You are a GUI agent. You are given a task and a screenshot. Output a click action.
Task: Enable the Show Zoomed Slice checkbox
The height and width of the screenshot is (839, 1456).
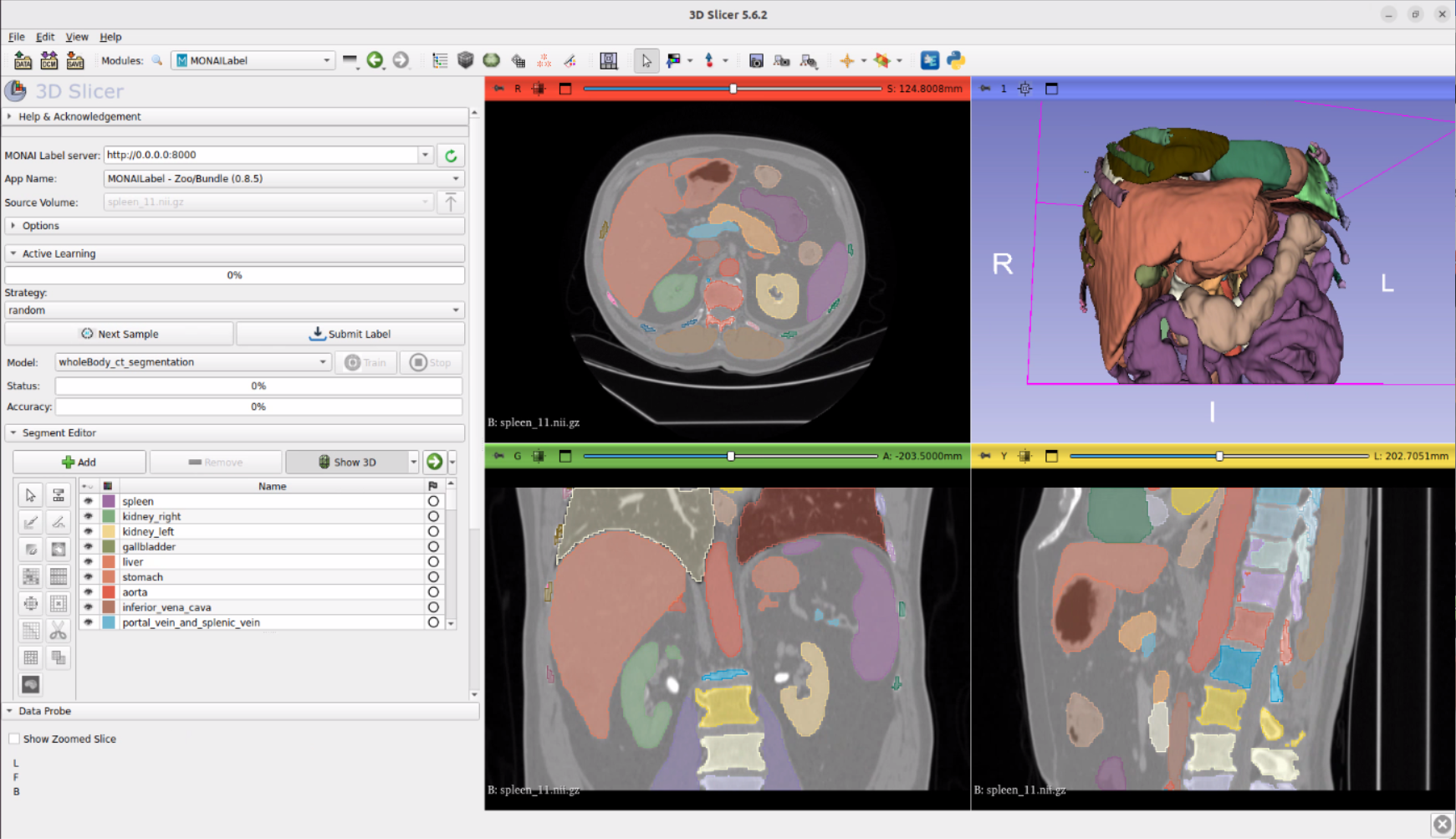point(14,739)
